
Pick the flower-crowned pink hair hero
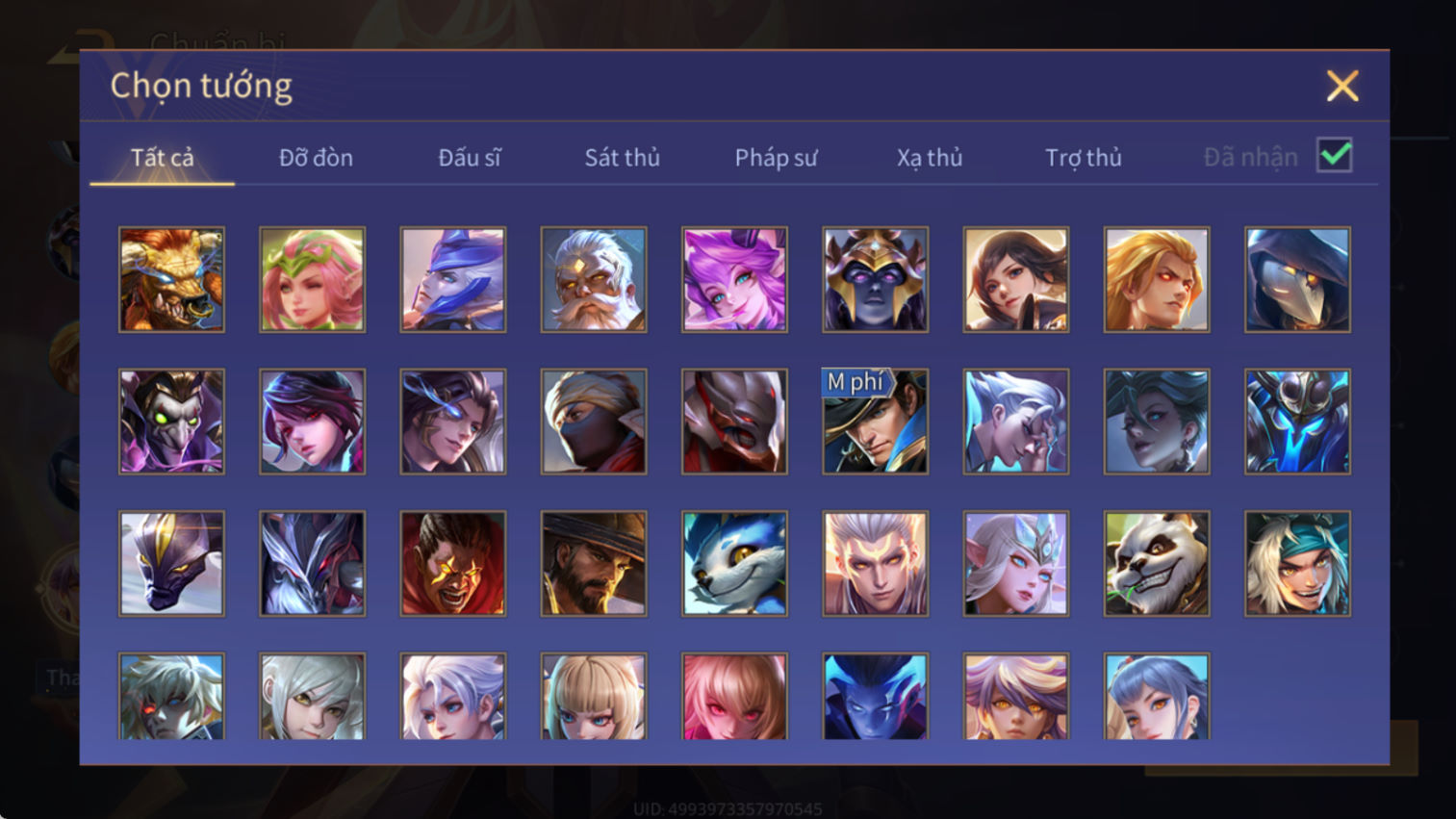[312, 280]
